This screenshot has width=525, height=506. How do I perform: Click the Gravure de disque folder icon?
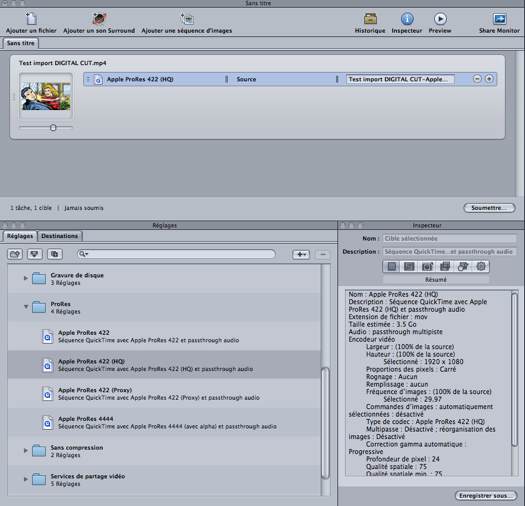click(39, 278)
